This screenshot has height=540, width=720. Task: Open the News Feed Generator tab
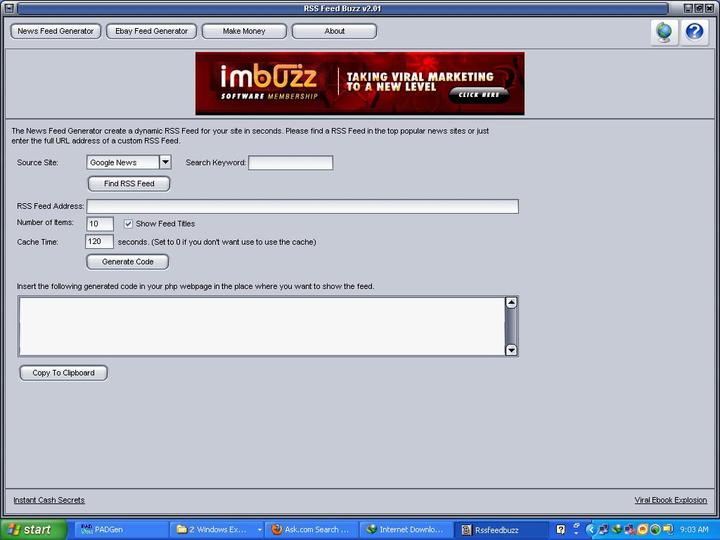(x=56, y=31)
